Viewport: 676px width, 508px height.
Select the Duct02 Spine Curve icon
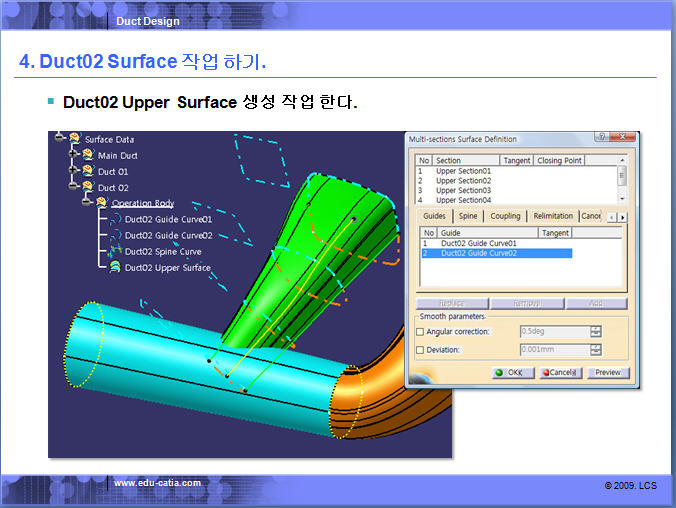click(115, 251)
